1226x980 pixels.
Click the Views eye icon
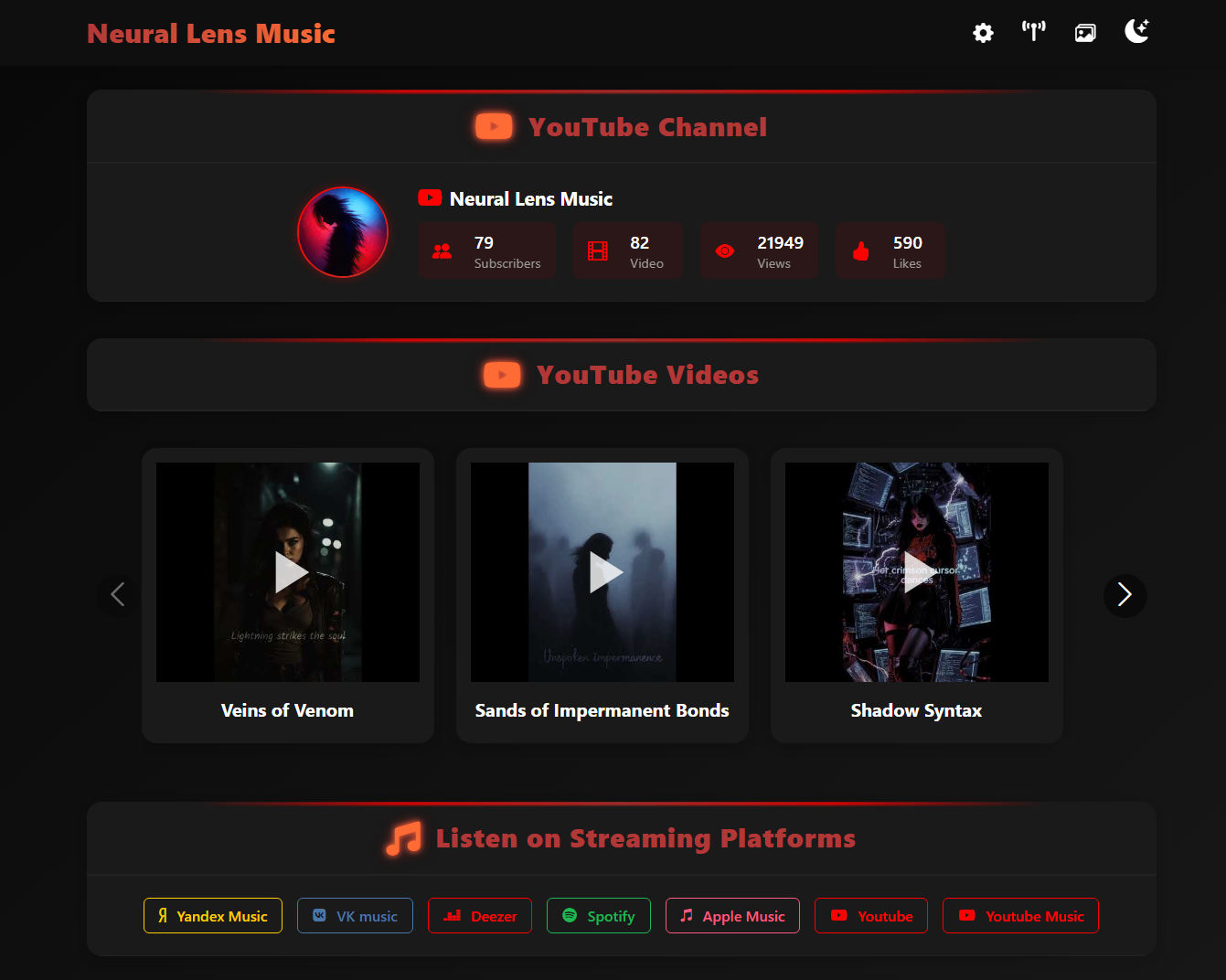tap(725, 251)
